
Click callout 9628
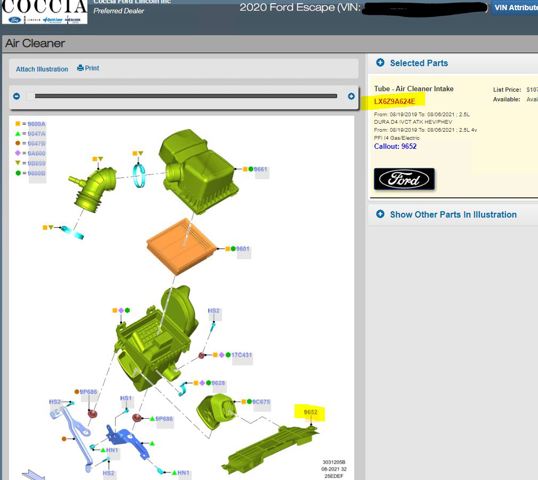[218, 383]
